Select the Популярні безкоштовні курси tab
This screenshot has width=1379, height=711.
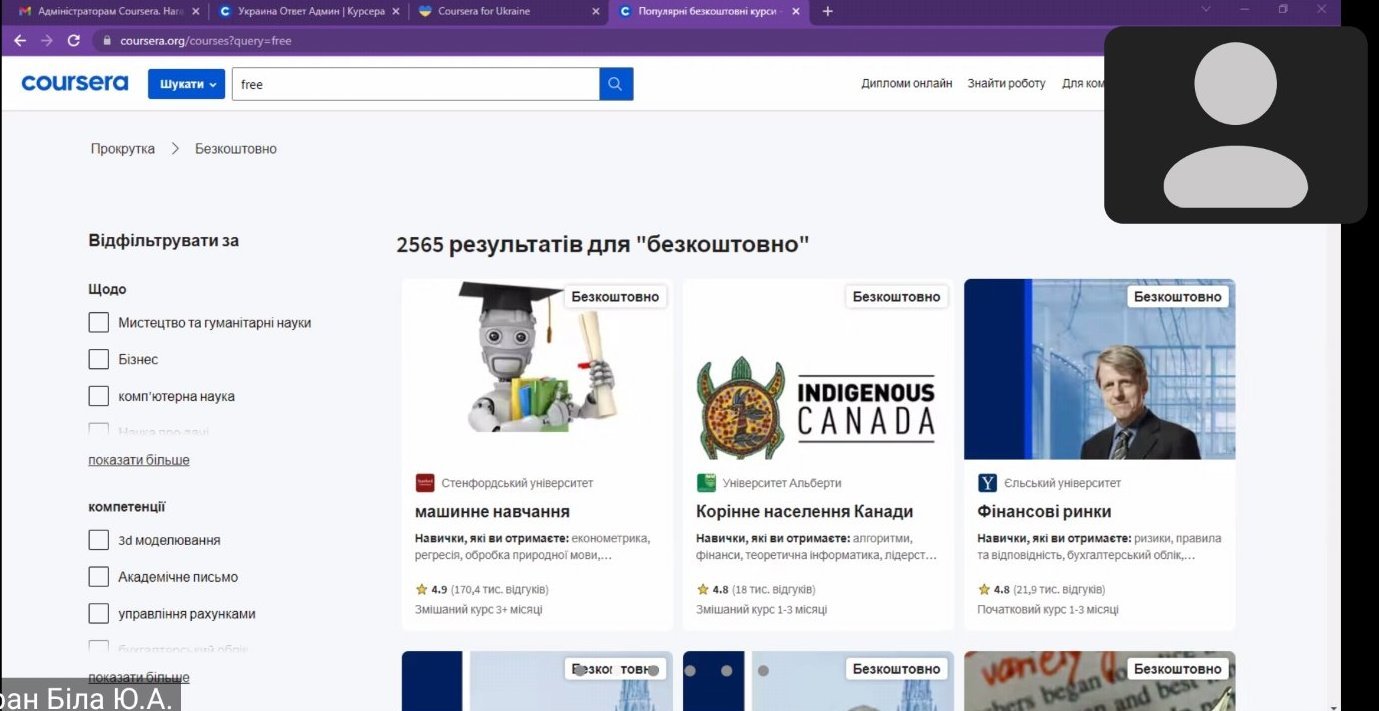[709, 12]
